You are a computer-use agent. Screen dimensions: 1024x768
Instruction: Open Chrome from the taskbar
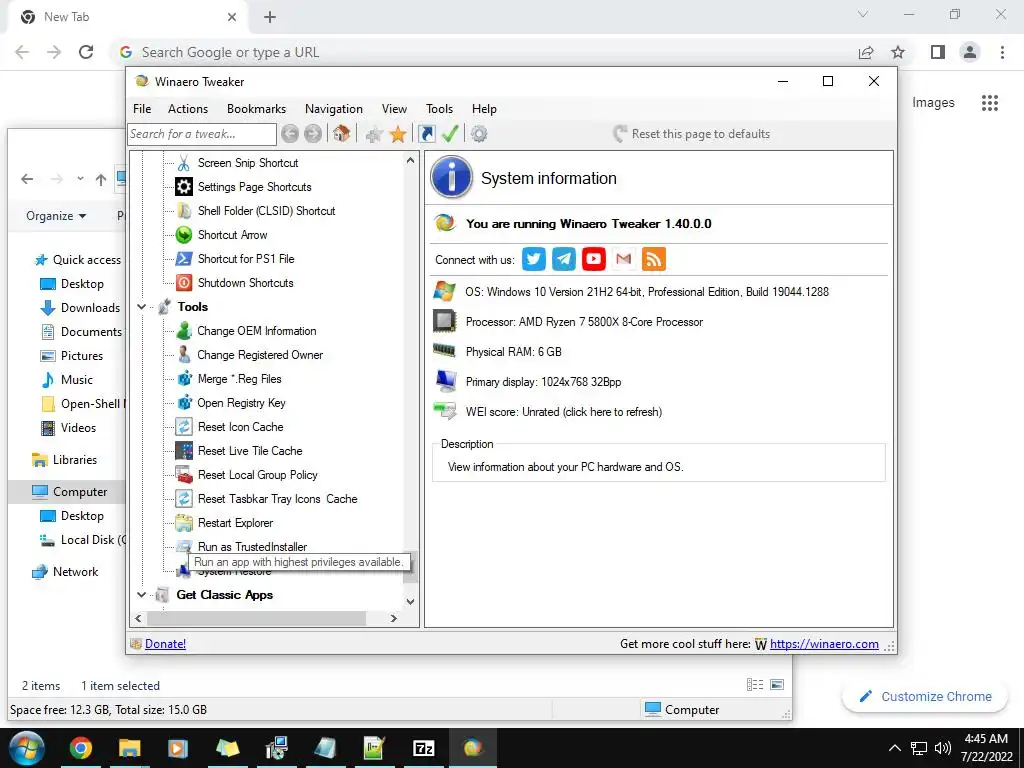click(x=81, y=748)
